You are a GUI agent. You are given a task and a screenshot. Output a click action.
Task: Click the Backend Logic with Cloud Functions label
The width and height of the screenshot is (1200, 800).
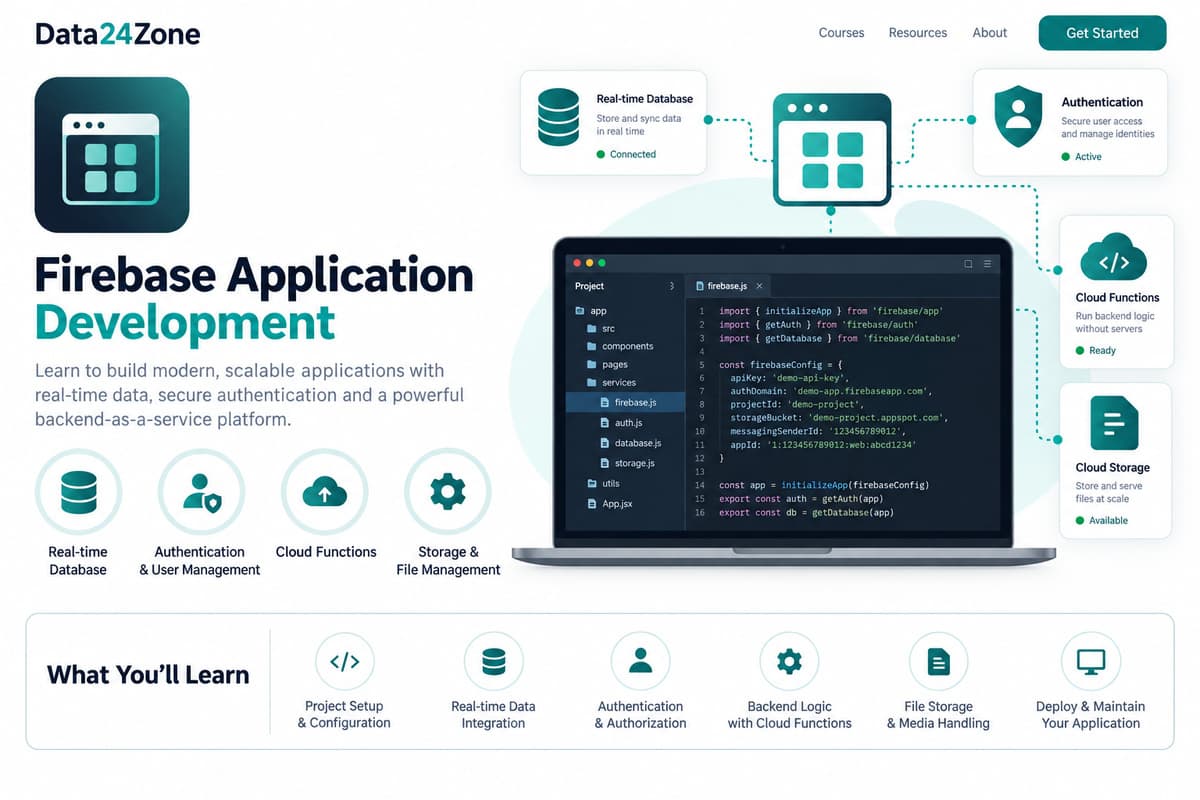point(789,715)
